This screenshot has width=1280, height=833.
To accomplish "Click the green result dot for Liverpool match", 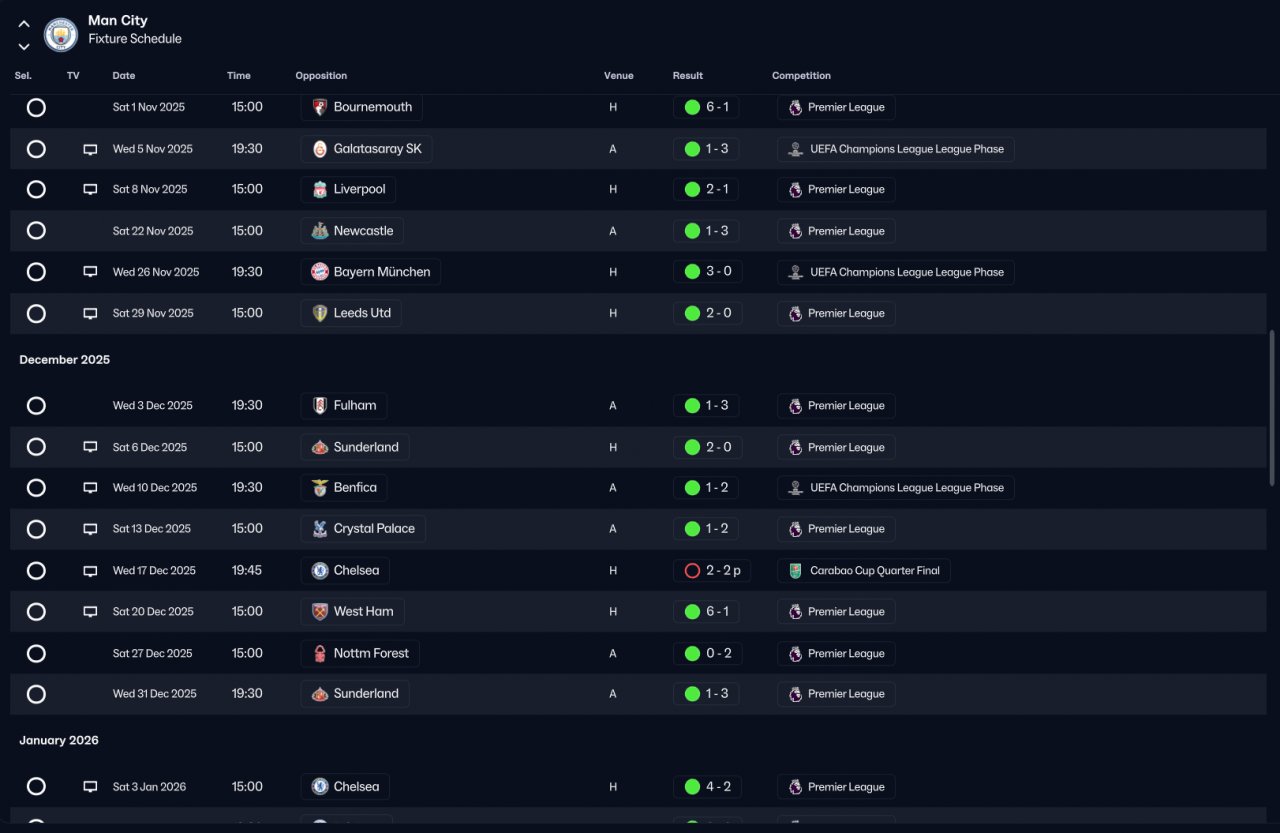I will point(692,189).
